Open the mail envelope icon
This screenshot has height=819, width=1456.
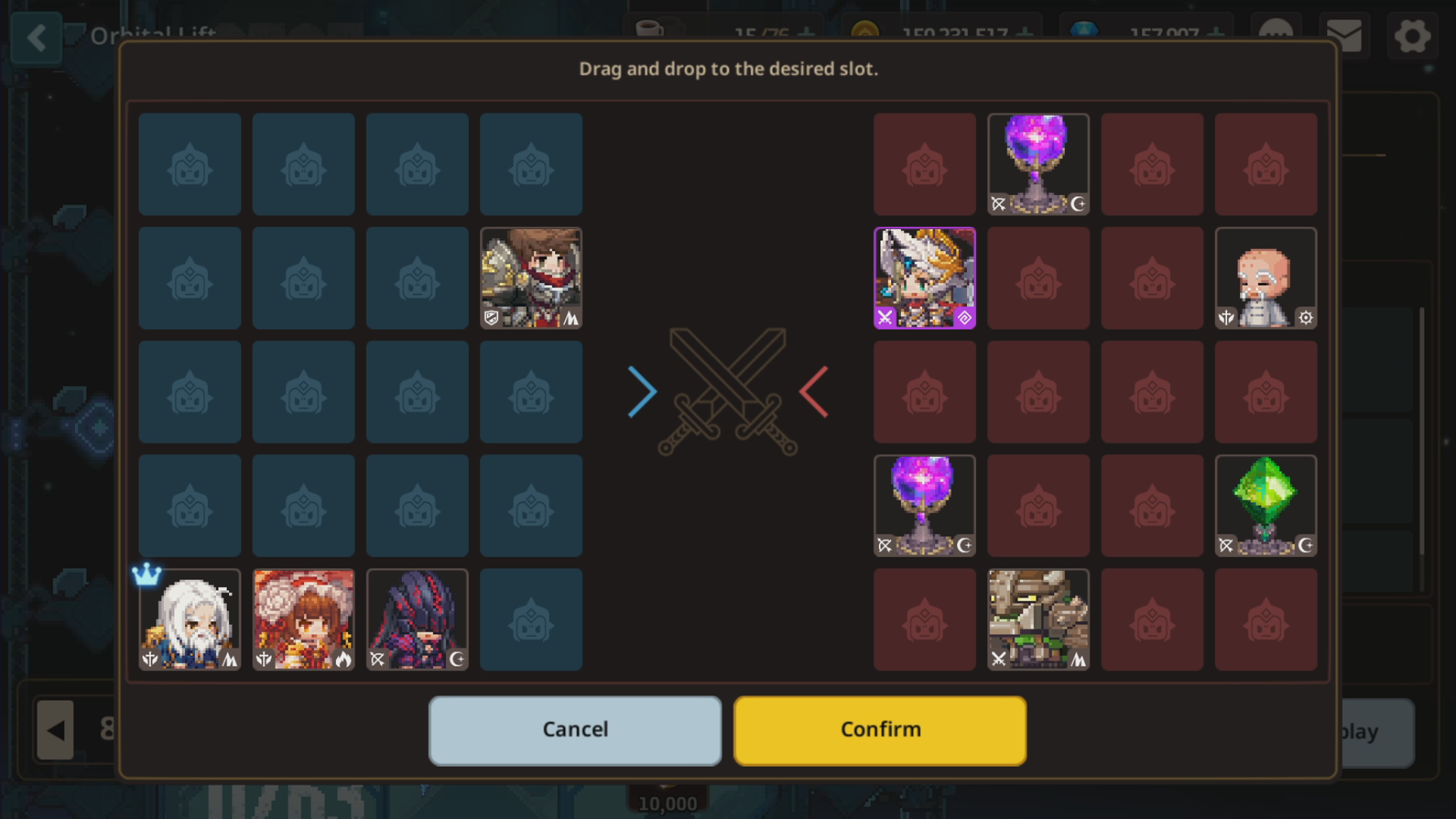pyautogui.click(x=1344, y=36)
